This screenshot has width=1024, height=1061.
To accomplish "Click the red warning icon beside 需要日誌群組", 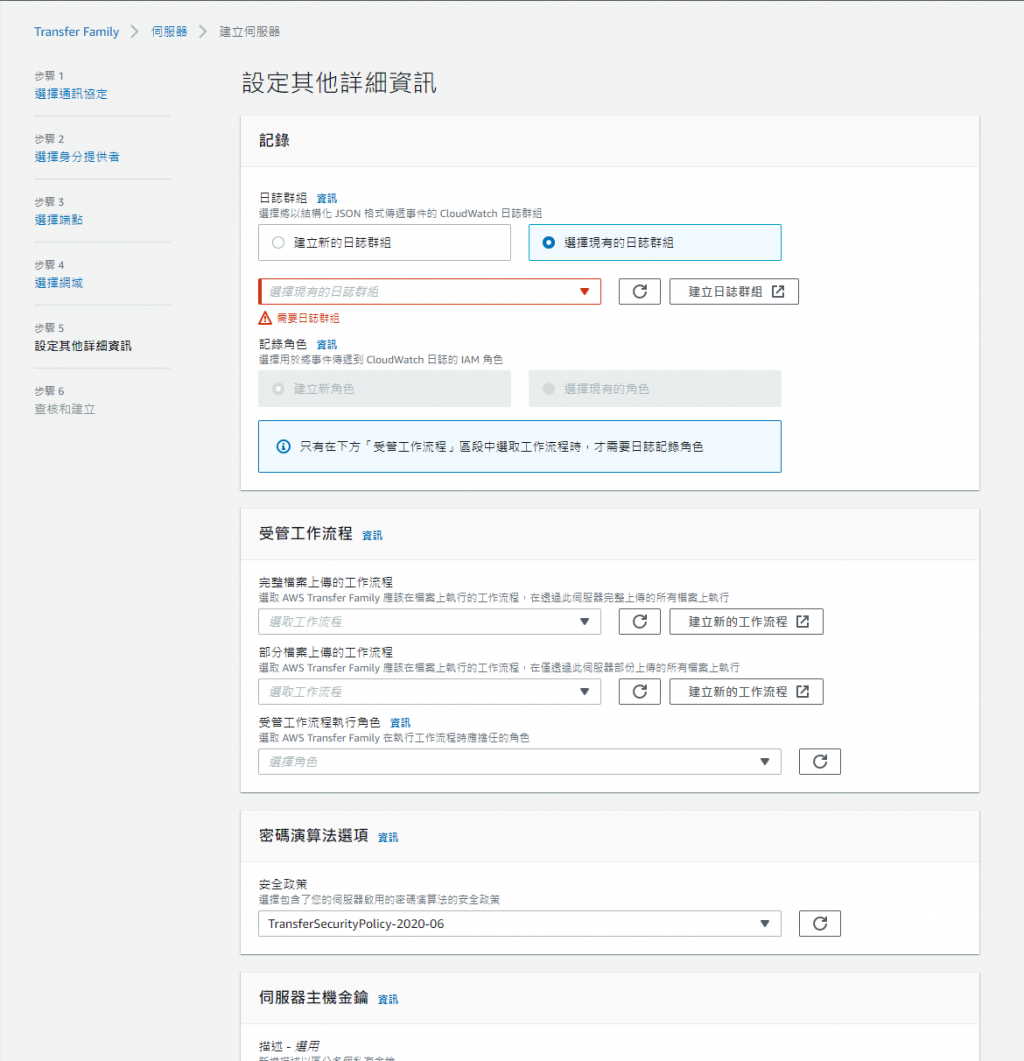I will 265,318.
